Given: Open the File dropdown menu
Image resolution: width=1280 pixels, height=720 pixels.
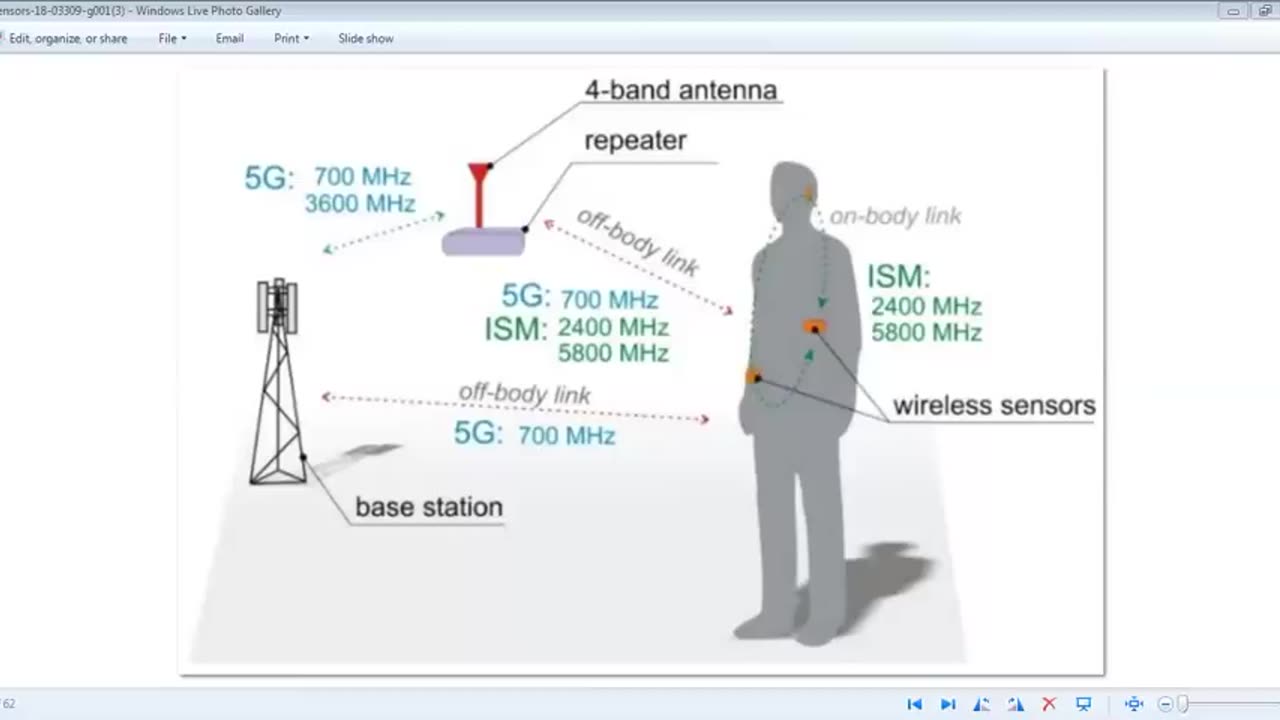Looking at the screenshot, I should [172, 38].
